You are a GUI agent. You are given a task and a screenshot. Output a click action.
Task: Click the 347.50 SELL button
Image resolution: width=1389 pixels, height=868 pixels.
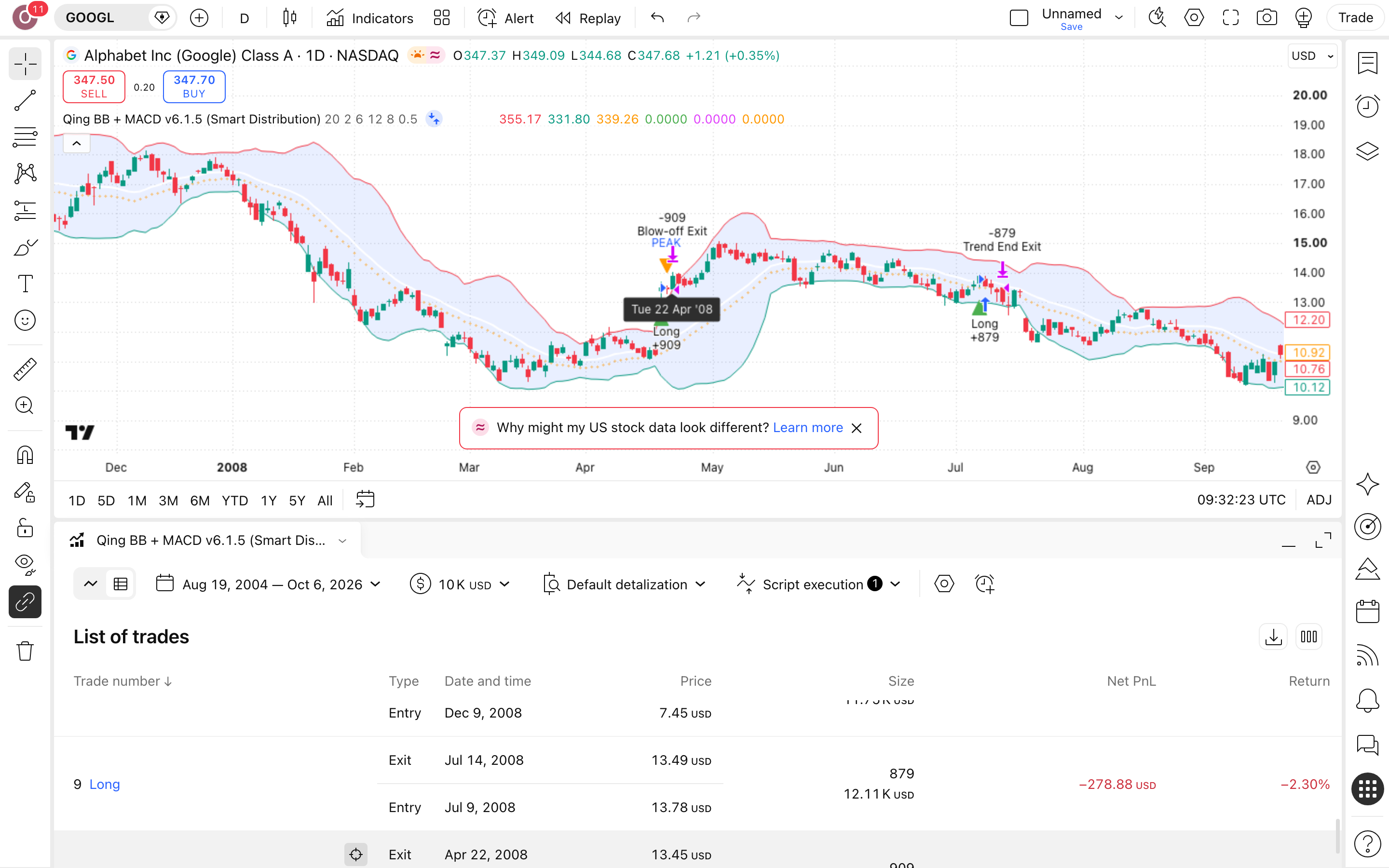coord(94,87)
